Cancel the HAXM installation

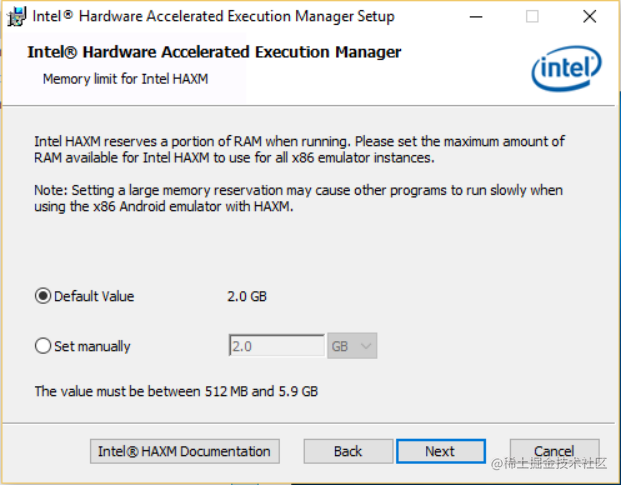pyautogui.click(x=554, y=451)
